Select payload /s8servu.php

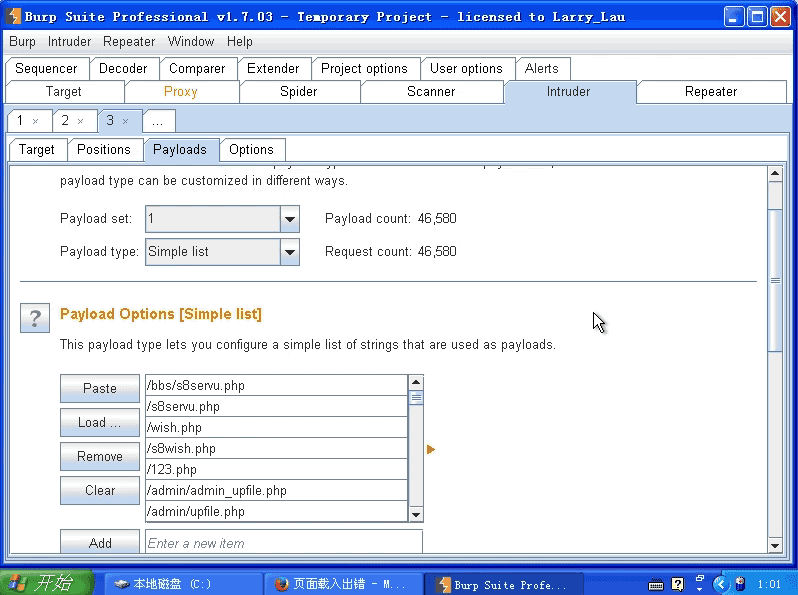point(276,407)
